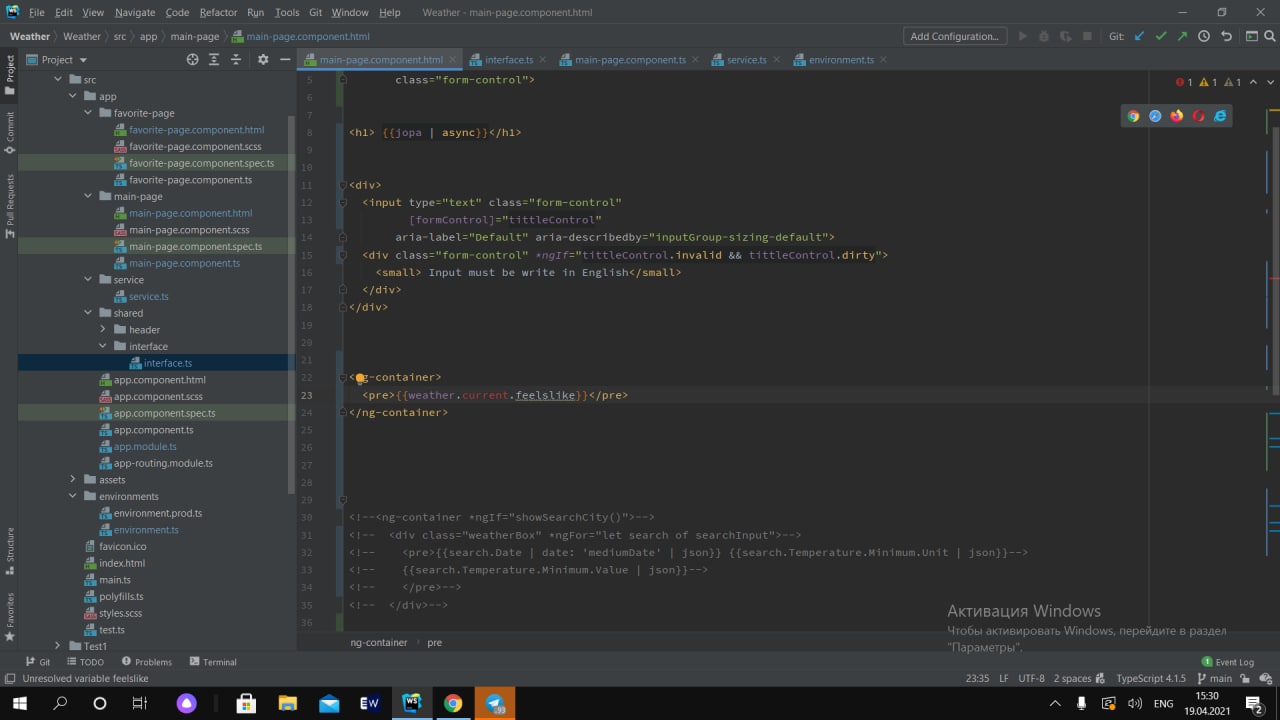
Task: Click the Git update project arrow
Action: tap(1139, 36)
